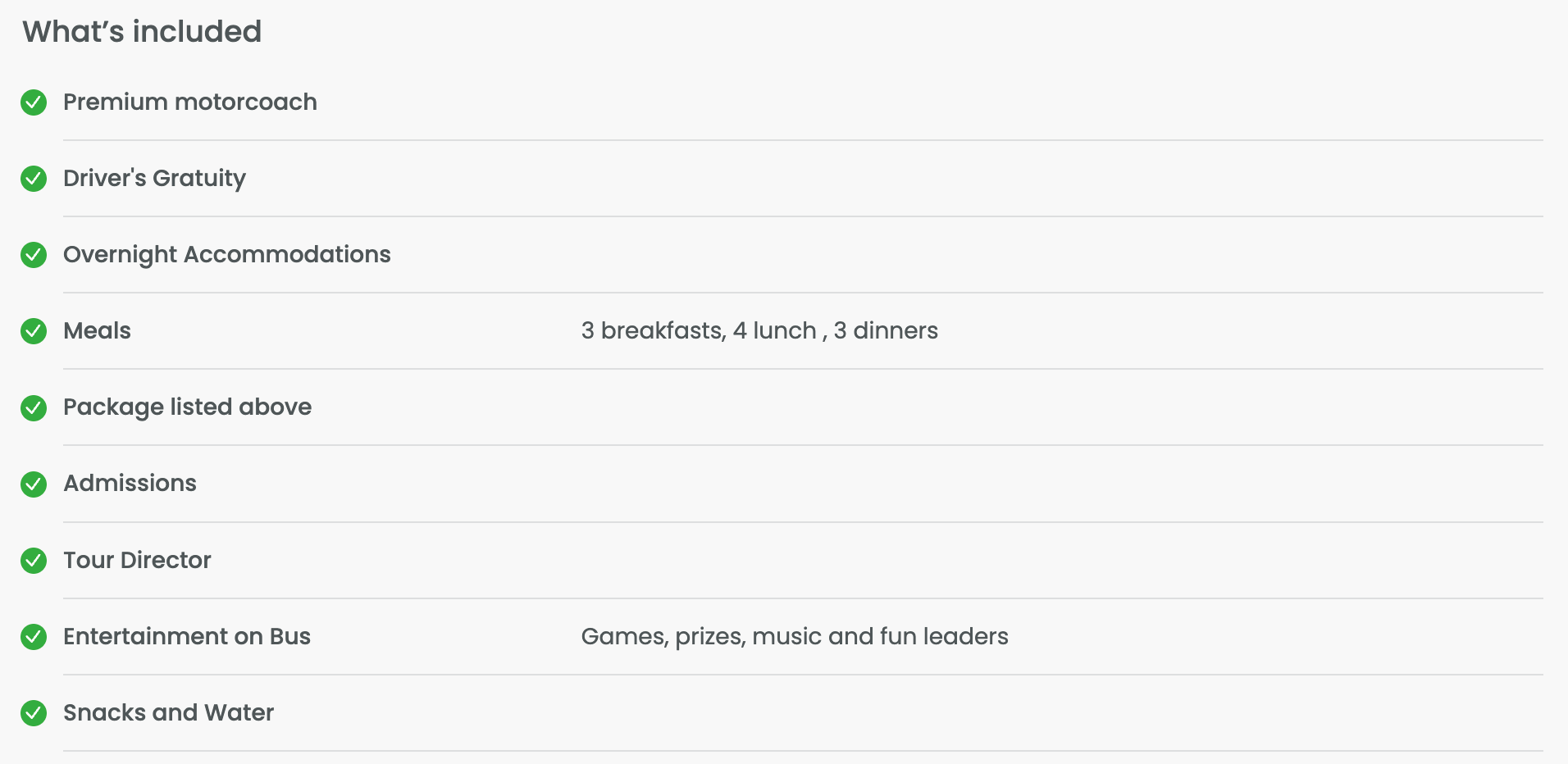1568x764 pixels.
Task: Click the Premium motorcoach label
Action: (190, 102)
